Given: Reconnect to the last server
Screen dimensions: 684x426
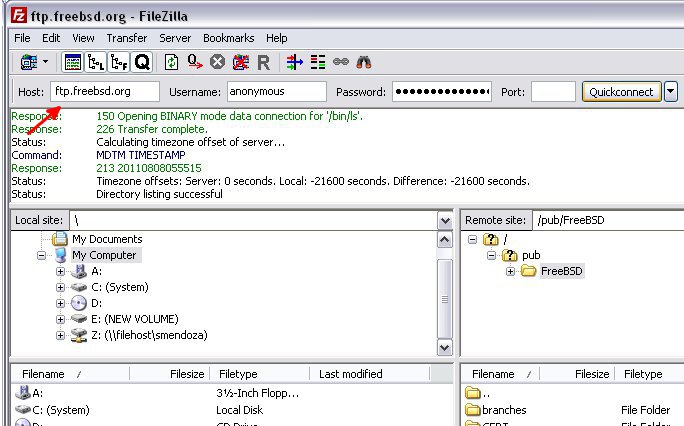Looking at the screenshot, I should click(x=263, y=62).
